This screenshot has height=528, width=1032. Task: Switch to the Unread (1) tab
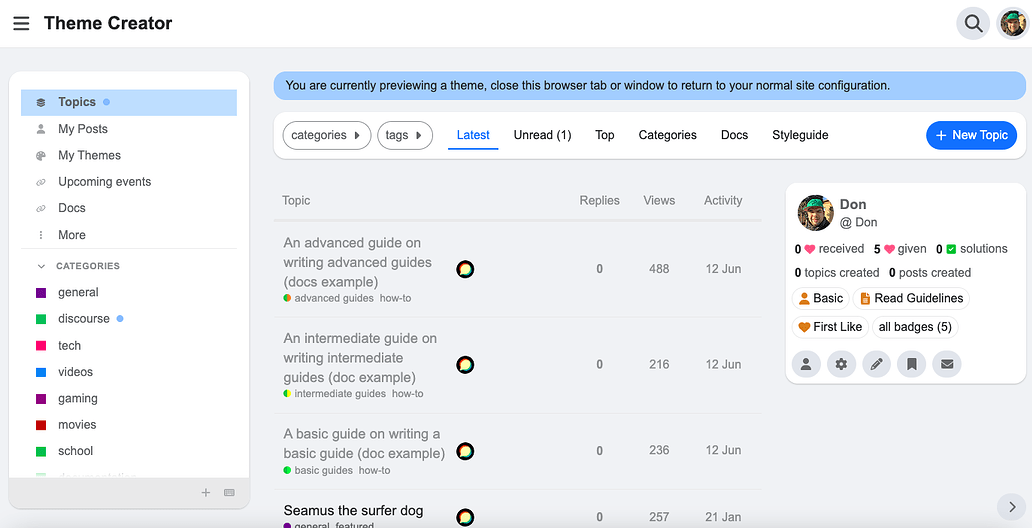point(542,135)
